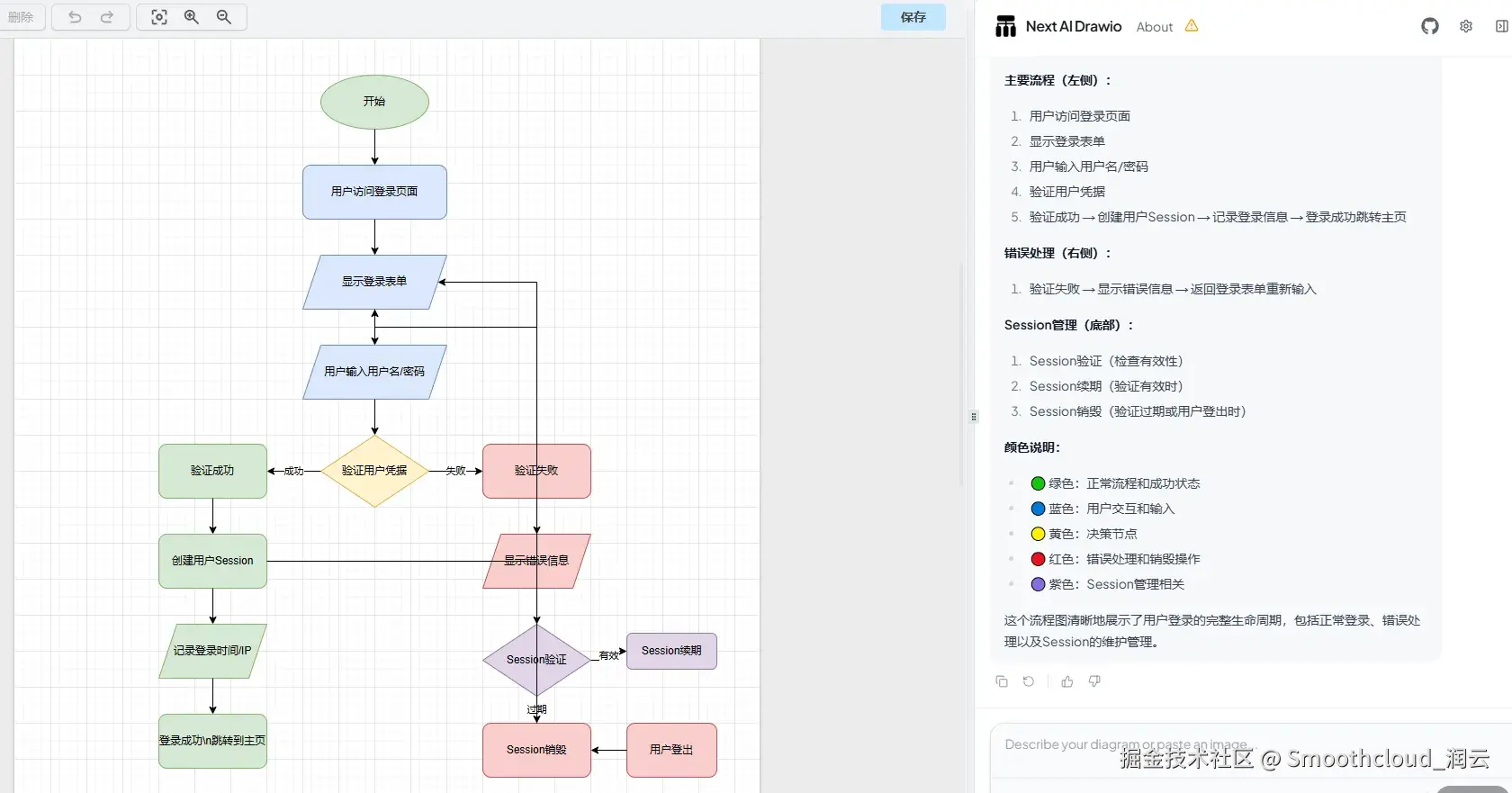1512x793 pixels.
Task: Select the 验证成功 green node
Action: point(212,471)
